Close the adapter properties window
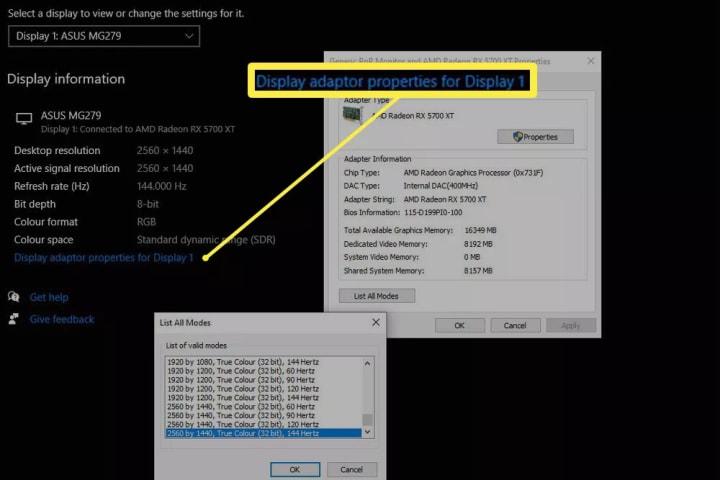 [591, 61]
